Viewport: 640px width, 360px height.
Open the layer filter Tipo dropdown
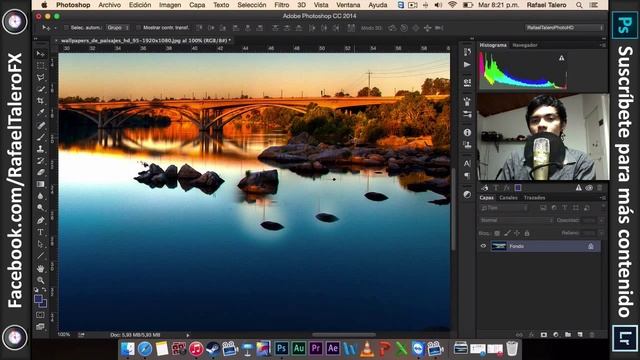[x=504, y=208]
